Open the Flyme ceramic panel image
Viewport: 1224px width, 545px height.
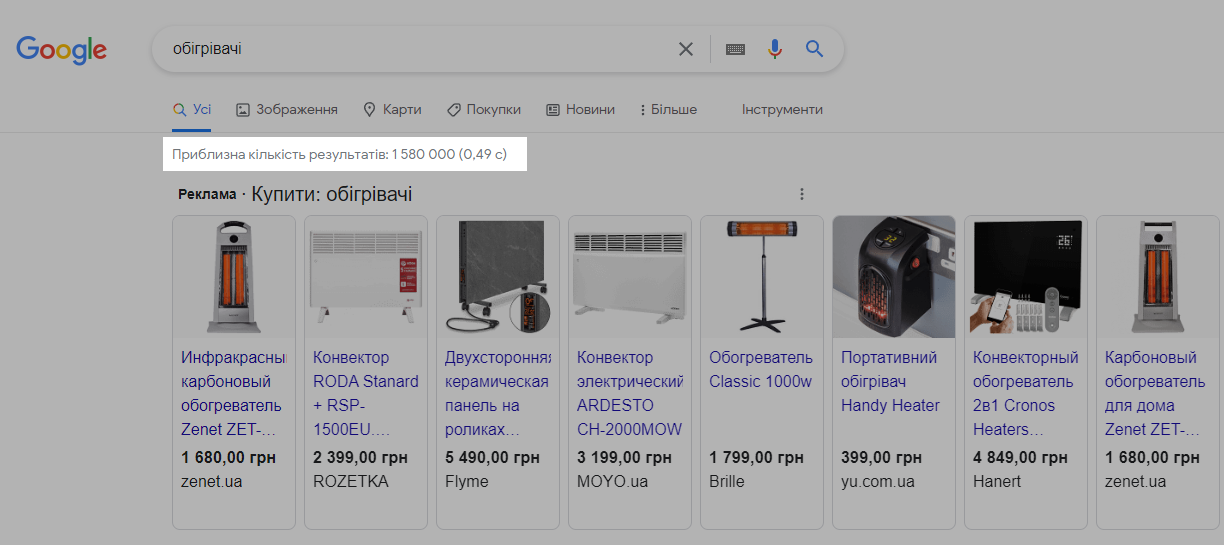[x=498, y=276]
